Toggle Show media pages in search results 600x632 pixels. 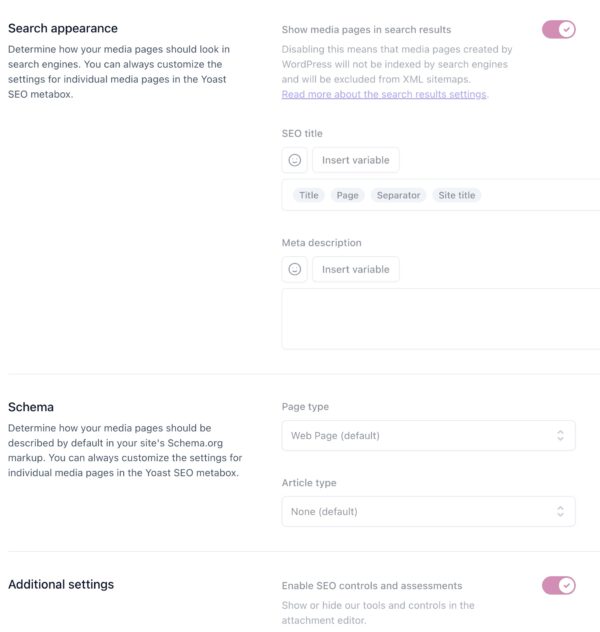pyautogui.click(x=558, y=30)
